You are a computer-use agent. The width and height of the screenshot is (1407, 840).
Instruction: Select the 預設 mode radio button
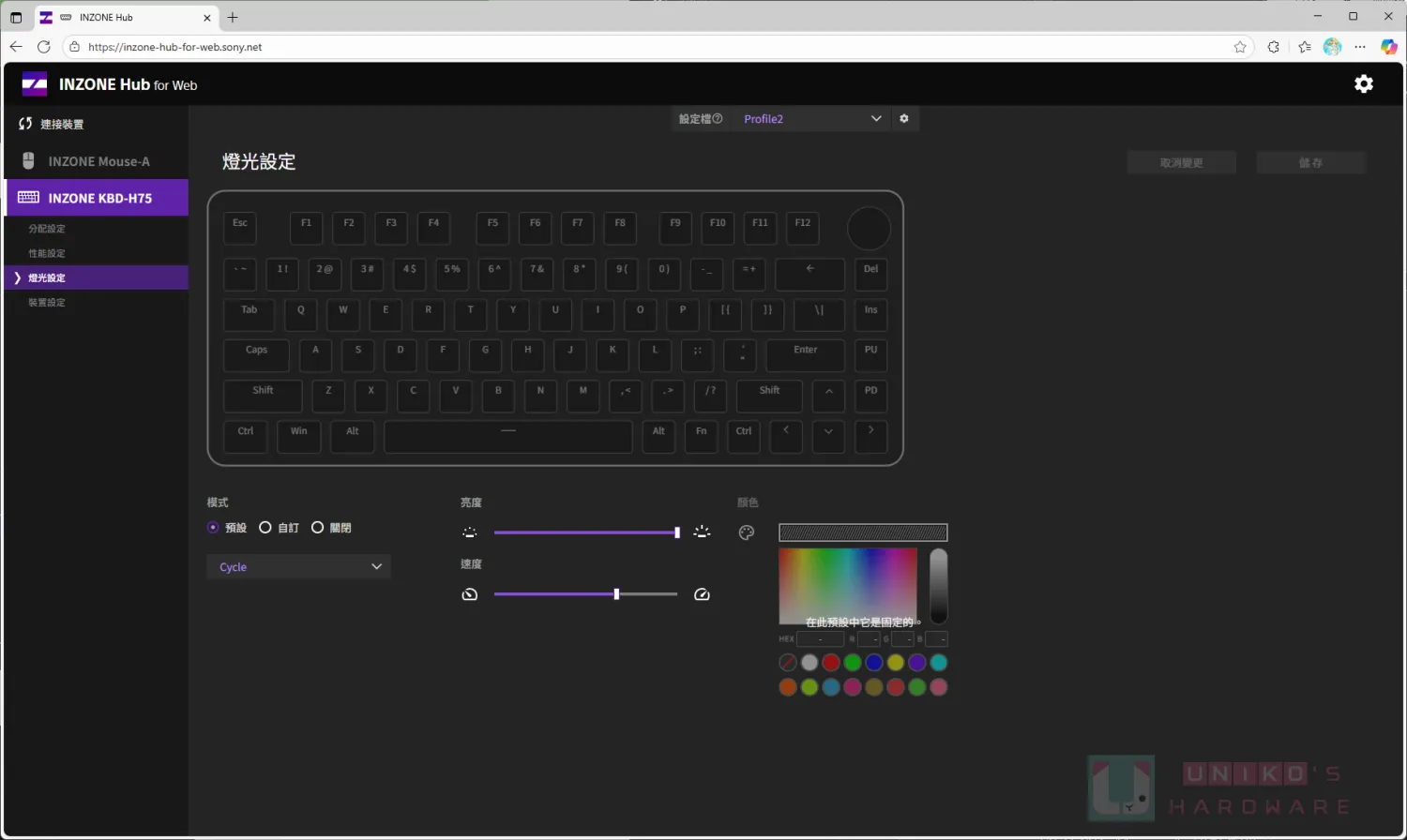[x=213, y=528]
